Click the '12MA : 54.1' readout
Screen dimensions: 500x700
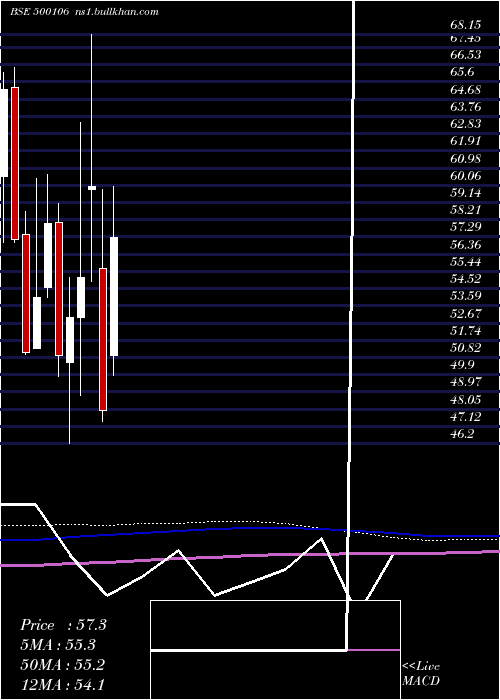(x=63, y=685)
